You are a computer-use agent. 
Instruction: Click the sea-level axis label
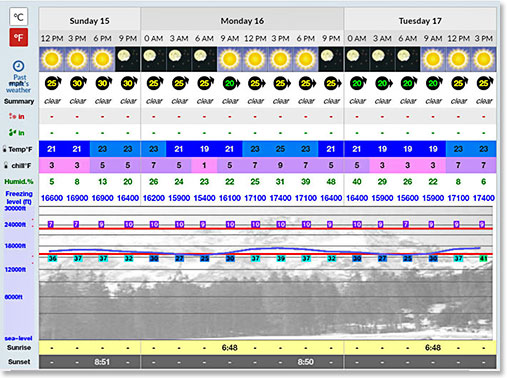coord(18,338)
